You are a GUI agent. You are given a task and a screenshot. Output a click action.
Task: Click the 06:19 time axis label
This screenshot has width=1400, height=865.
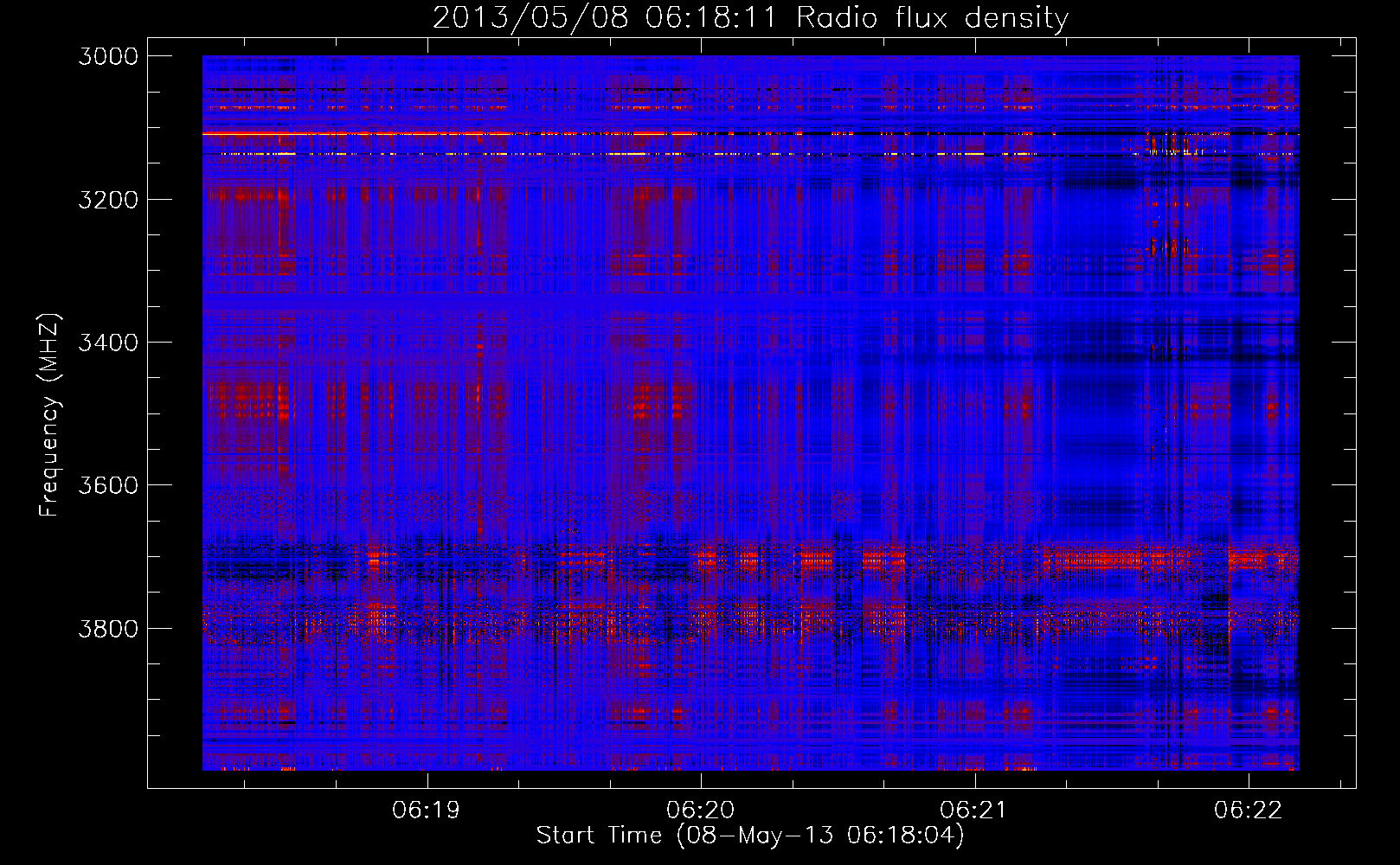pos(426,811)
